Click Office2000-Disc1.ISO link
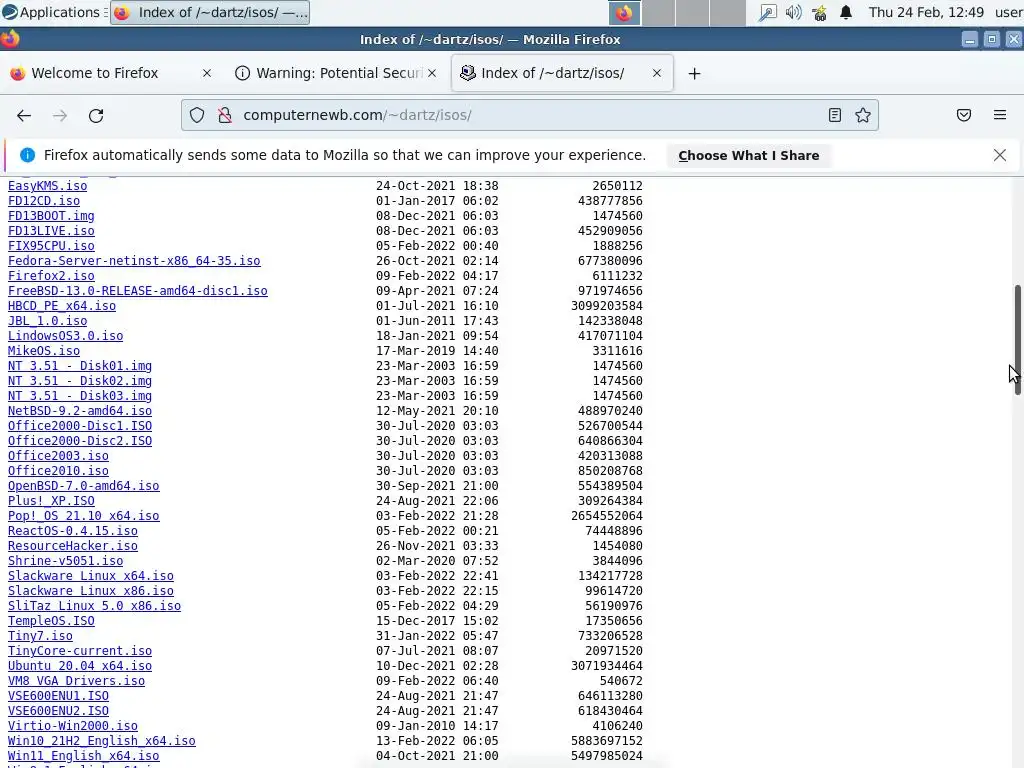 pos(80,426)
